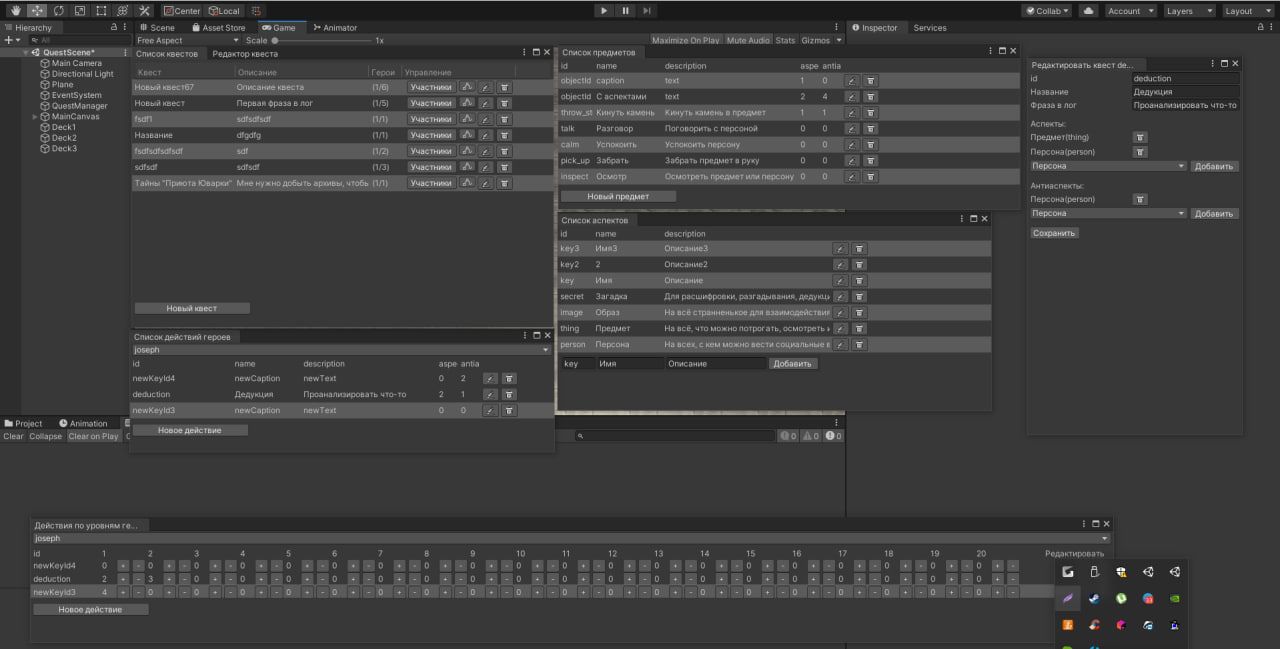Open the Layout dropdown
Image resolution: width=1280 pixels, height=649 pixels.
point(1246,10)
